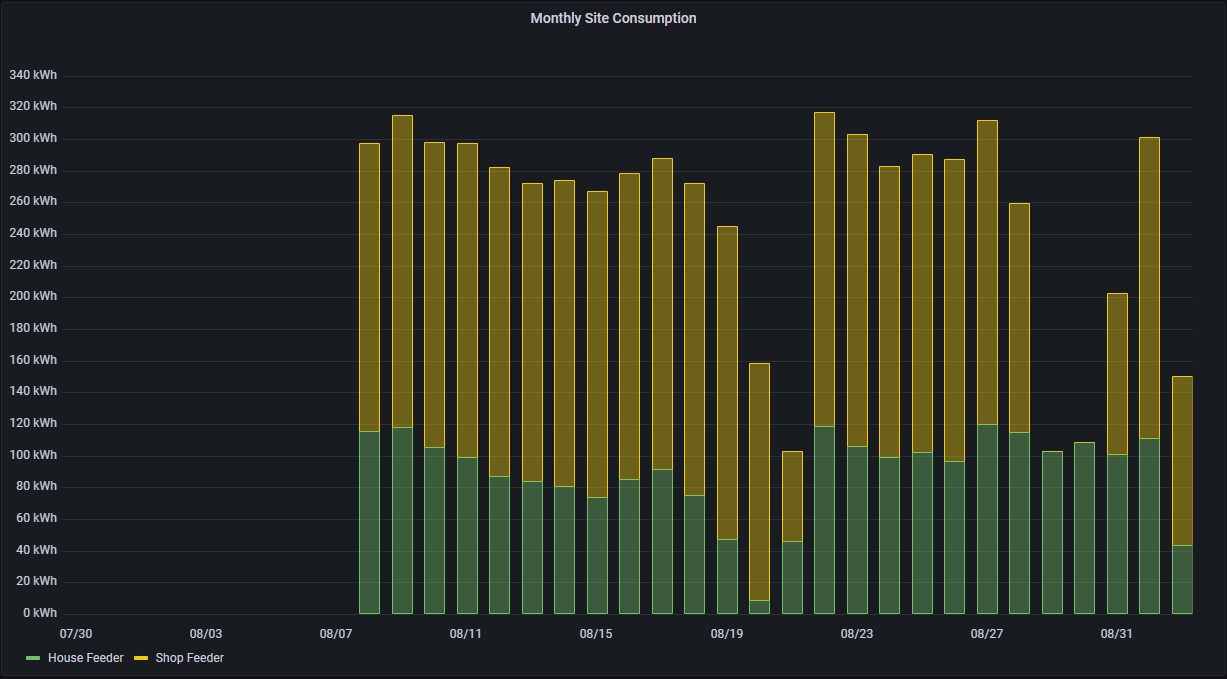The height and width of the screenshot is (679, 1227).
Task: Open the Monthly Site Consumption panel title menu
Action: coord(613,18)
